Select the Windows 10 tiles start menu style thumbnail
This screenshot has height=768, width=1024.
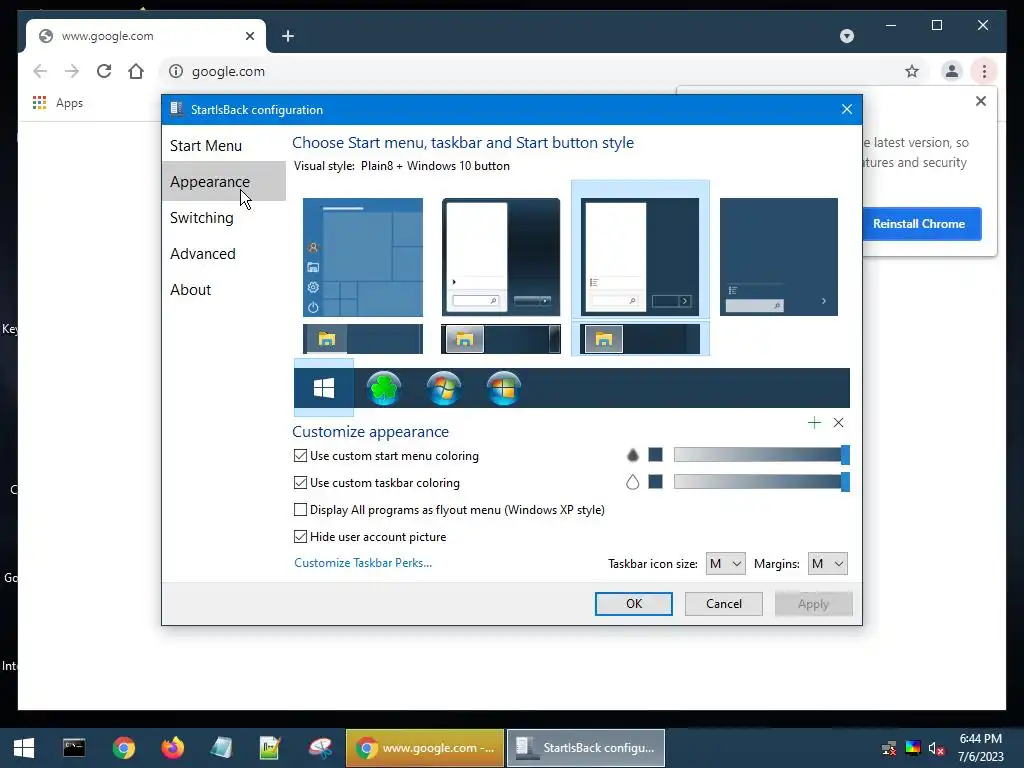(x=363, y=257)
